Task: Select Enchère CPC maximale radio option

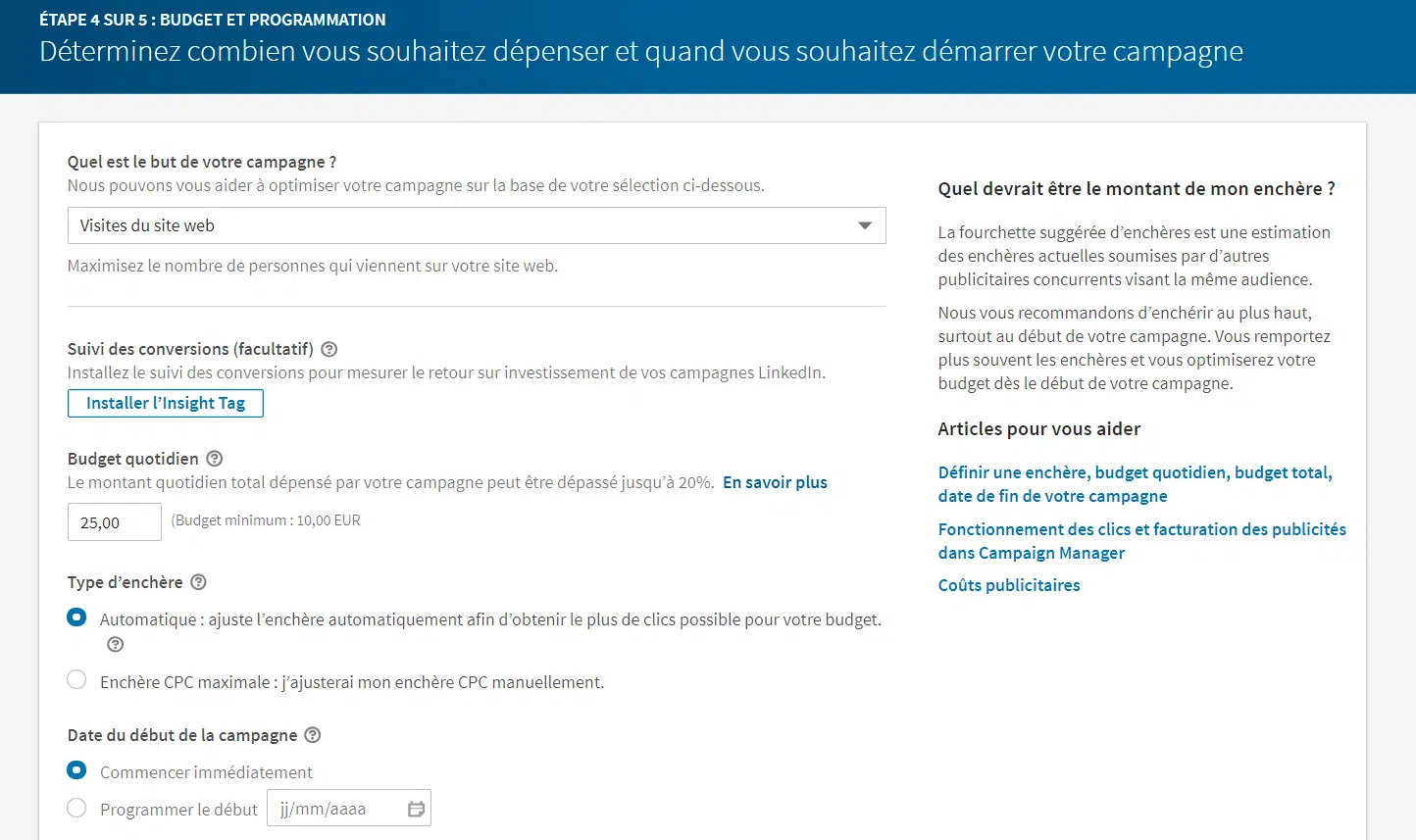Action: click(x=76, y=680)
